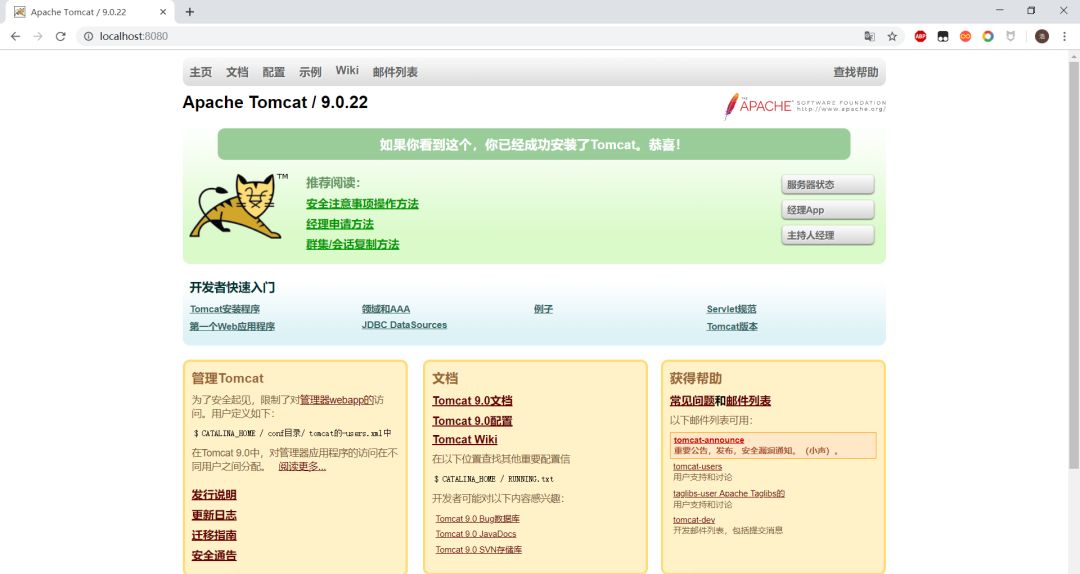Open 管理器webapp link
Image resolution: width=1080 pixels, height=574 pixels.
(337, 400)
